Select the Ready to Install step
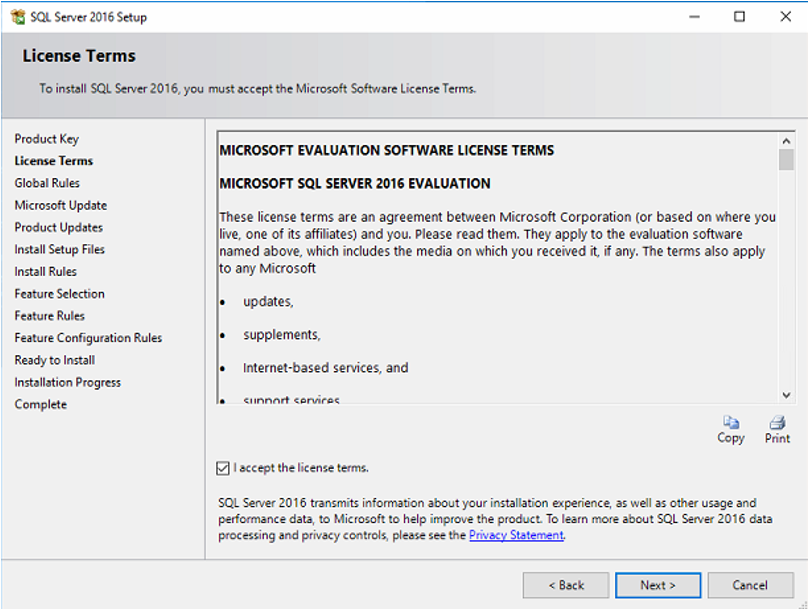The height and width of the screenshot is (610, 809). coord(55,360)
